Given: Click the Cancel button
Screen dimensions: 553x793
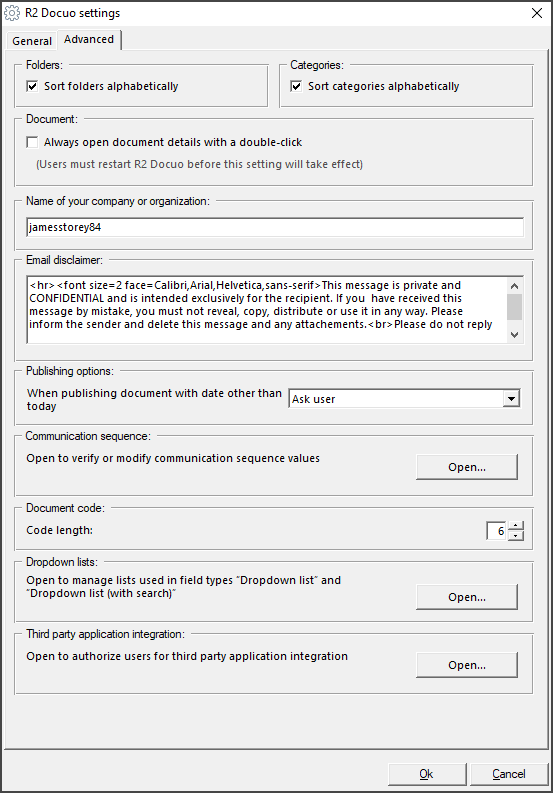Looking at the screenshot, I should (509, 774).
